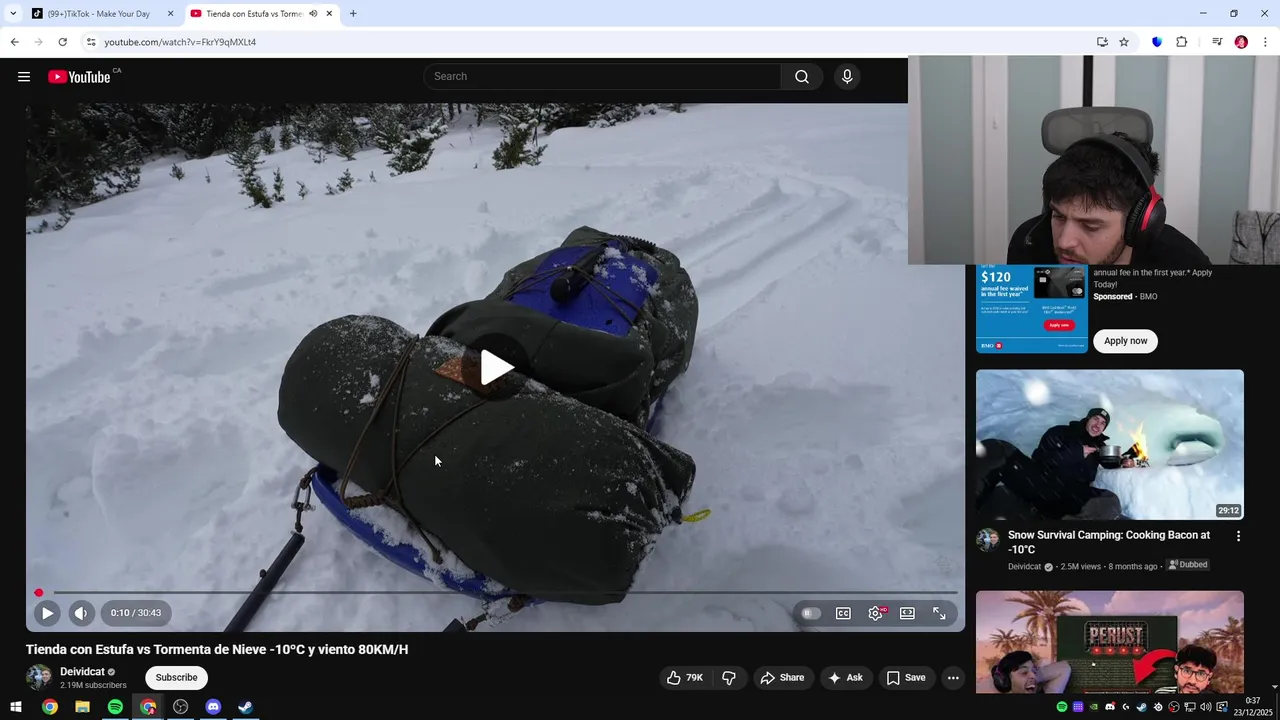The width and height of the screenshot is (1280, 720).
Task: Install app icon in address bar
Action: coord(1102,42)
